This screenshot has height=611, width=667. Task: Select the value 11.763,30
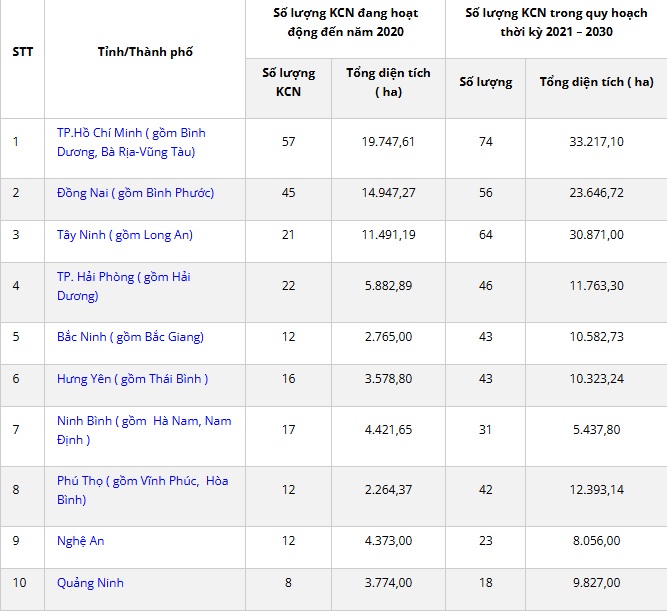click(596, 286)
